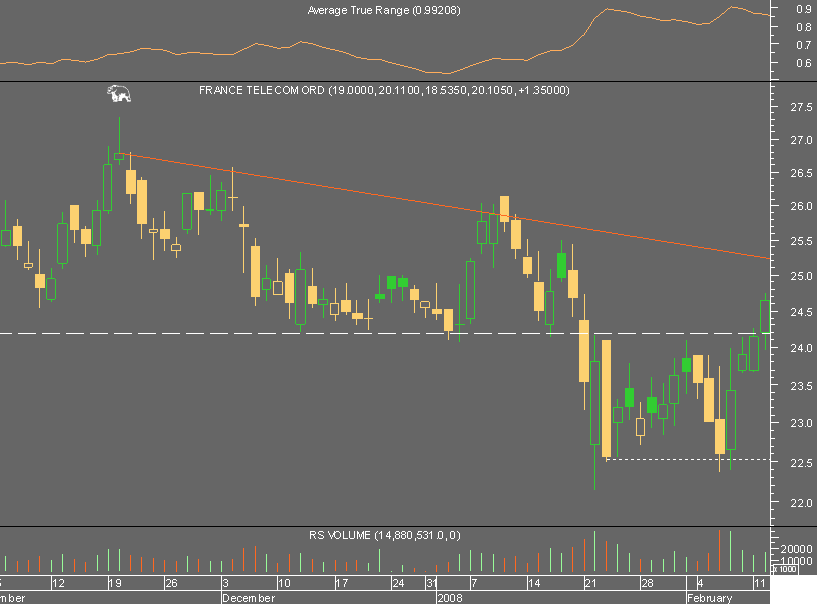Click the 22.0 price axis label

tap(801, 503)
